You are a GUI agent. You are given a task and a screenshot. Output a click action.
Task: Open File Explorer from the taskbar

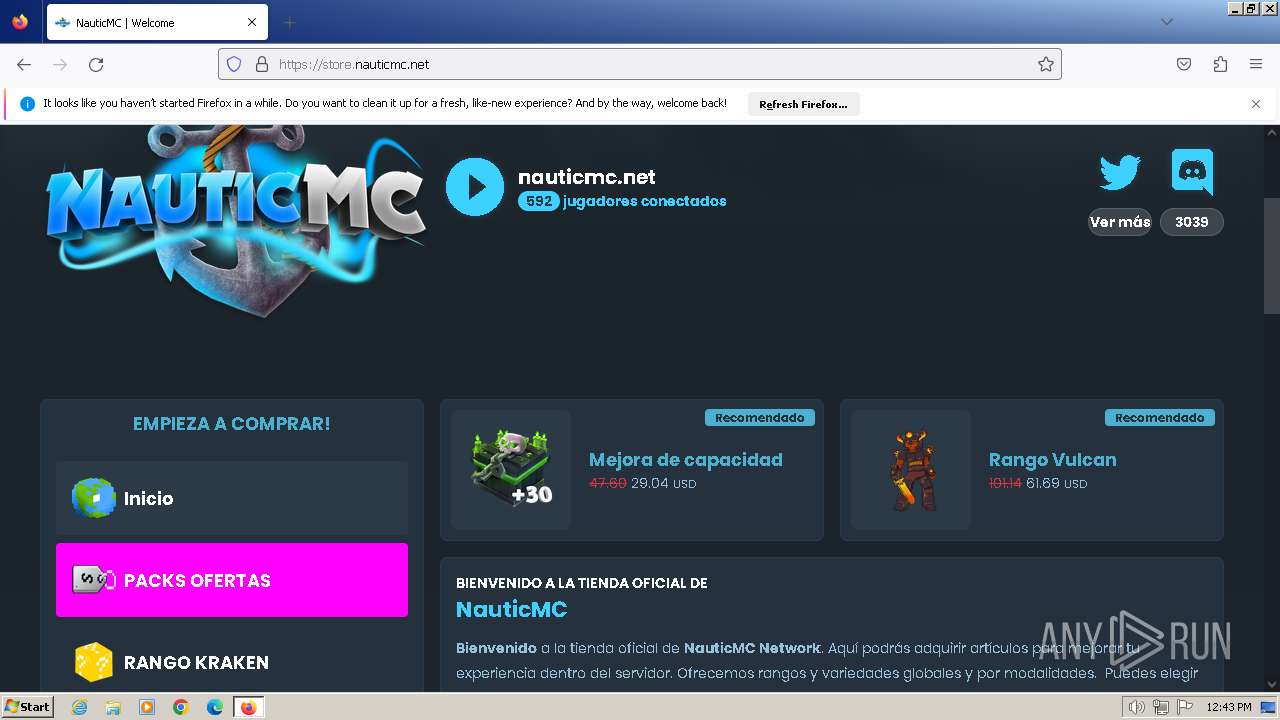point(113,707)
